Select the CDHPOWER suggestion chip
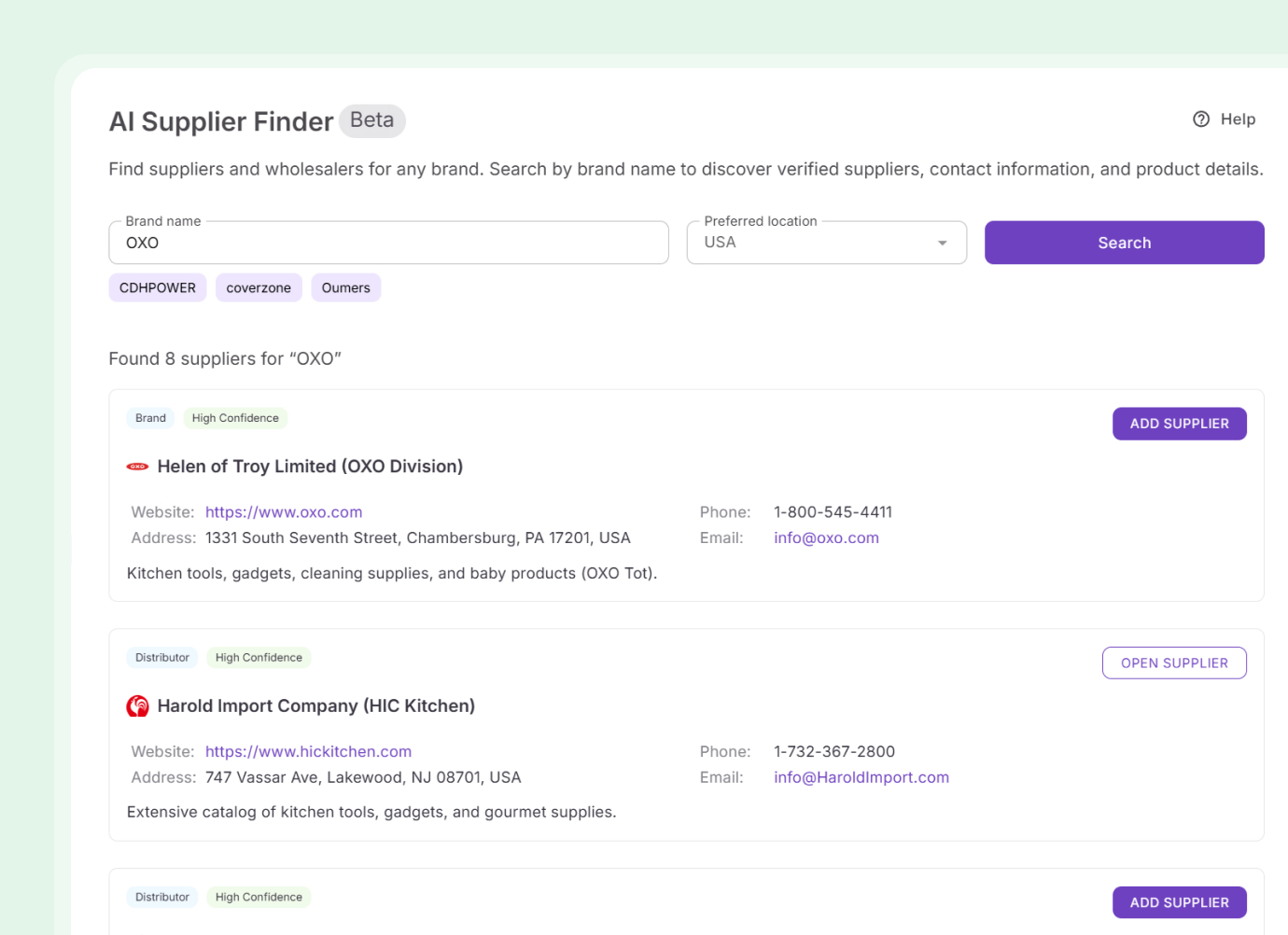This screenshot has height=935, width=1288. (157, 287)
